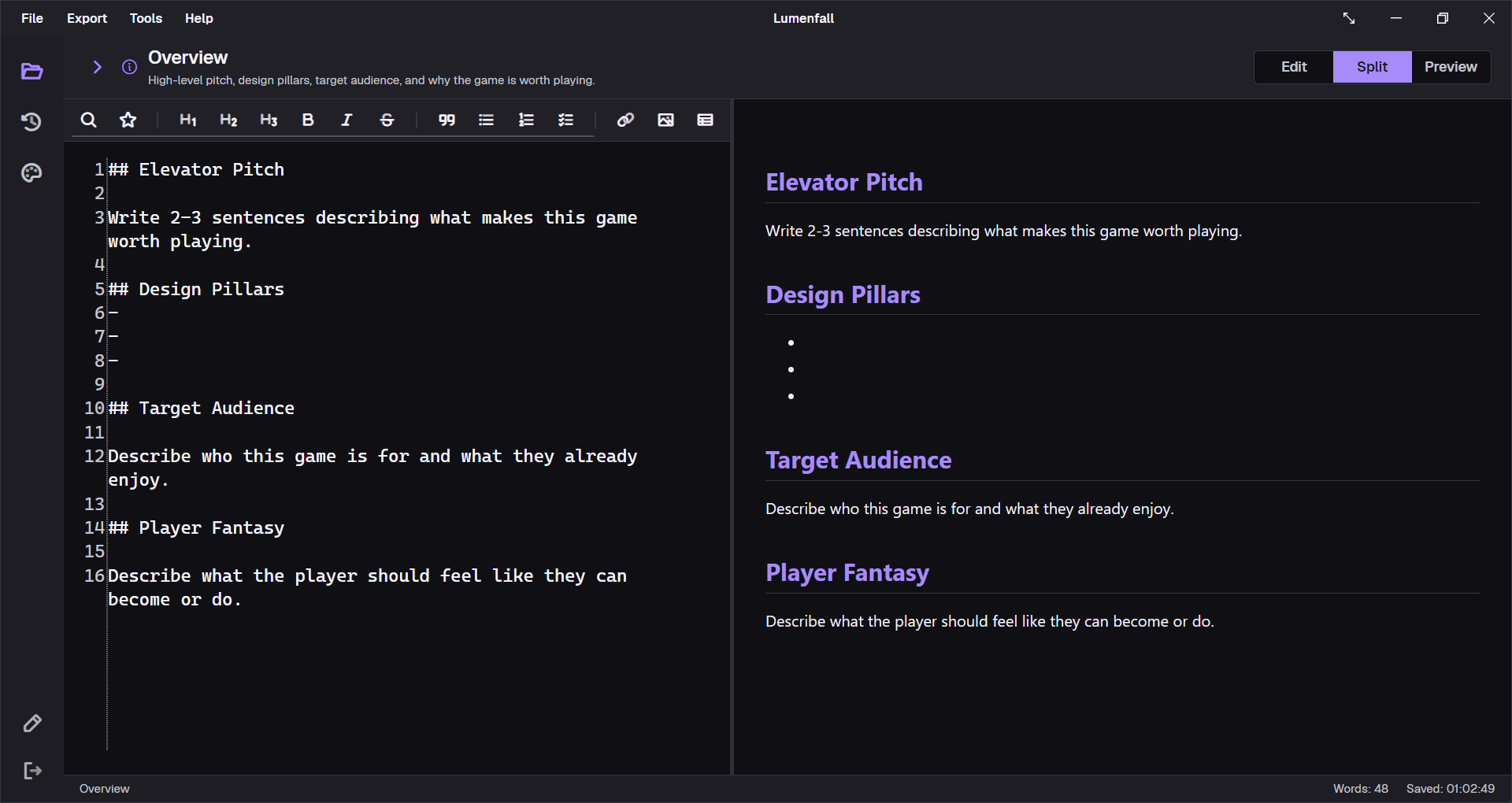Place cursor on '## Target Audience' editor line
This screenshot has height=803, width=1512.
pyautogui.click(x=201, y=408)
